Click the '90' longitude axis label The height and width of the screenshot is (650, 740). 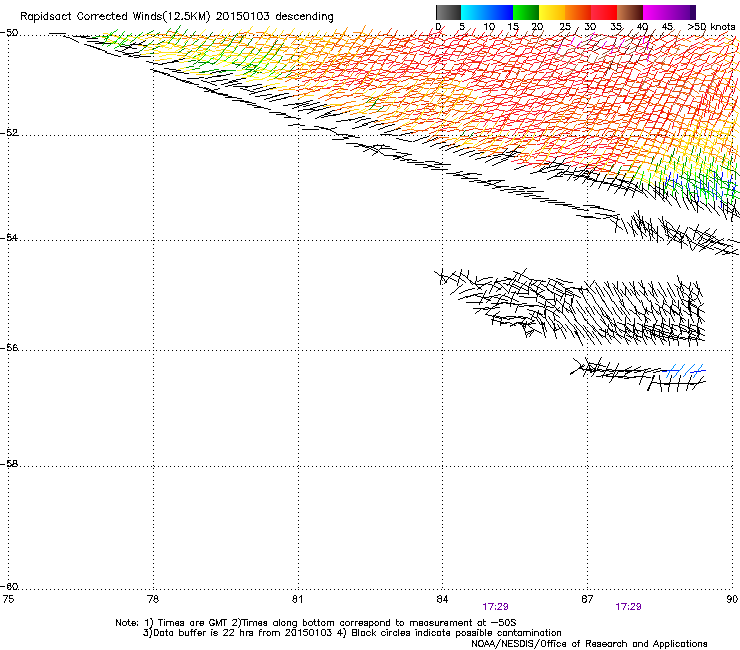pos(732,599)
